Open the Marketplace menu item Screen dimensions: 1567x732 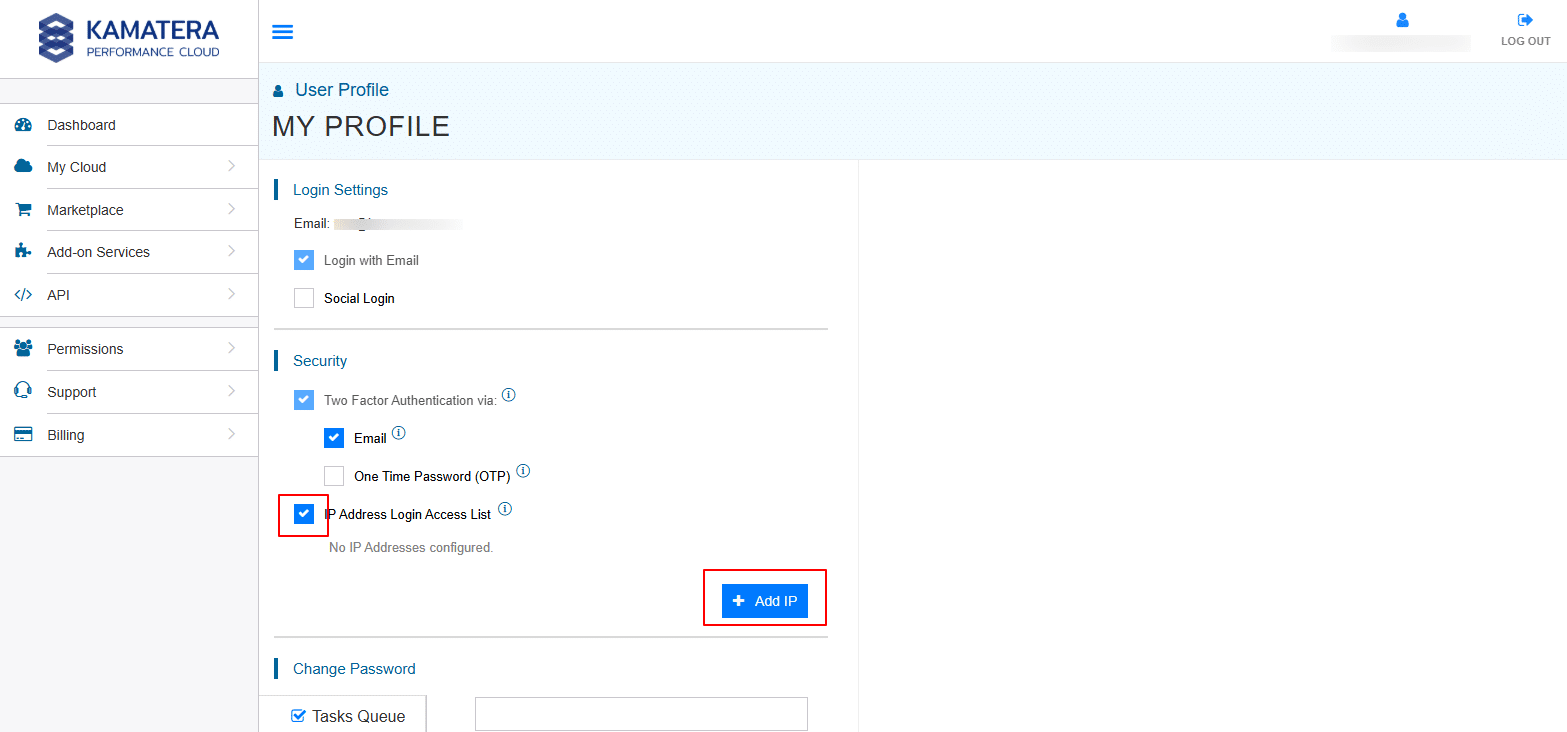tap(85, 210)
